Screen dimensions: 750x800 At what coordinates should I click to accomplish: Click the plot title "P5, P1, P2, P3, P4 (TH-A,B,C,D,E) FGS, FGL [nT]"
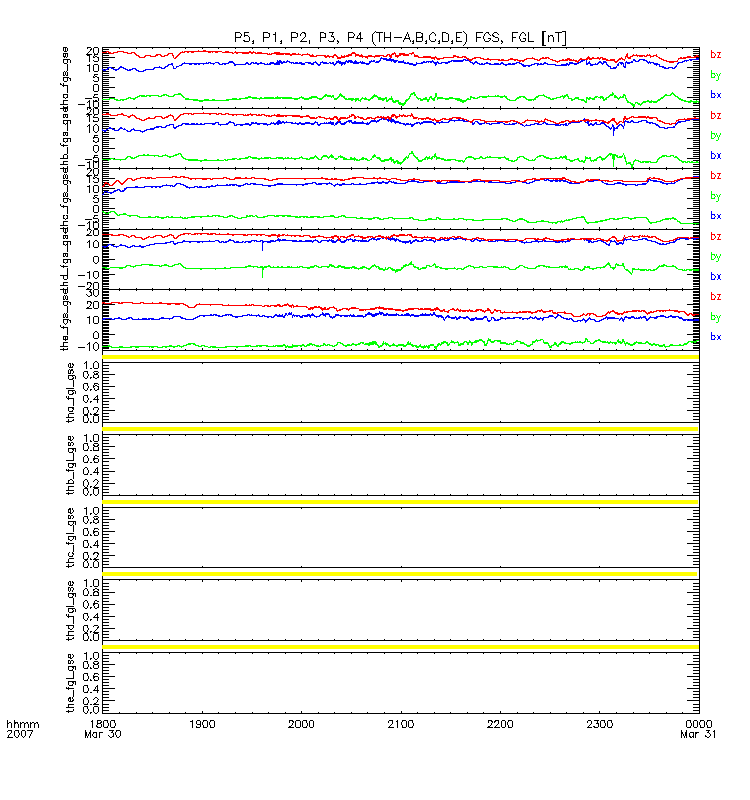point(400,38)
